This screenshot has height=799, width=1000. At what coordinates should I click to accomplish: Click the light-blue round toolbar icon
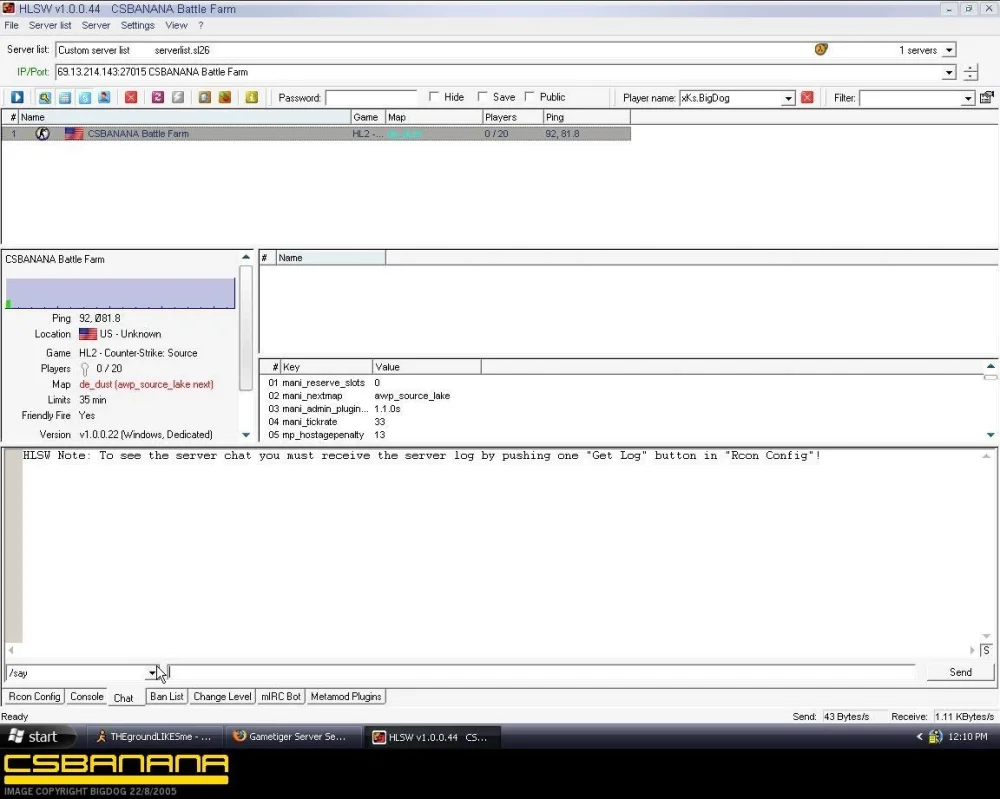[x=84, y=98]
